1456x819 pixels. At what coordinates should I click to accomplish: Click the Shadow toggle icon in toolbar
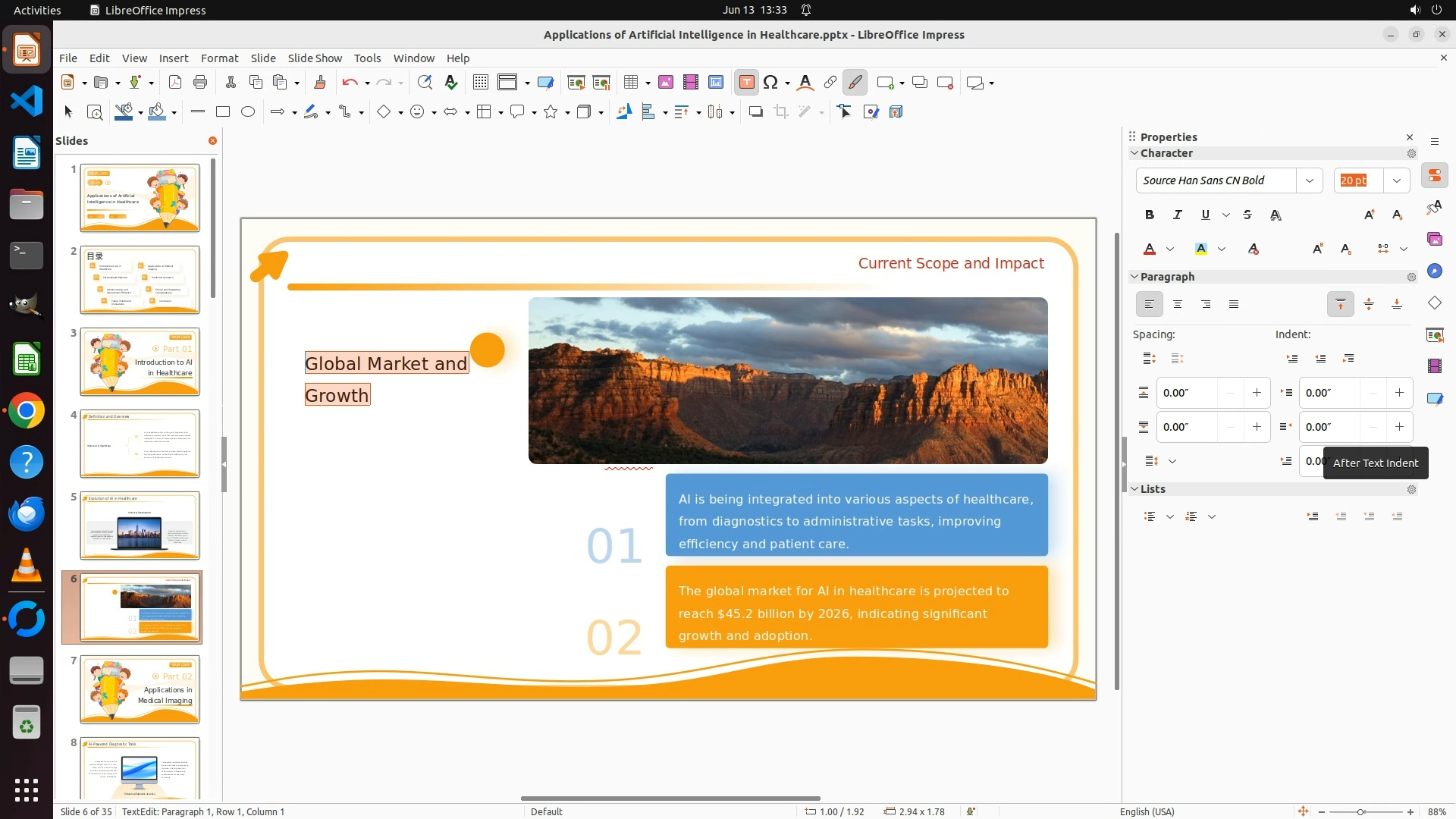point(755,112)
